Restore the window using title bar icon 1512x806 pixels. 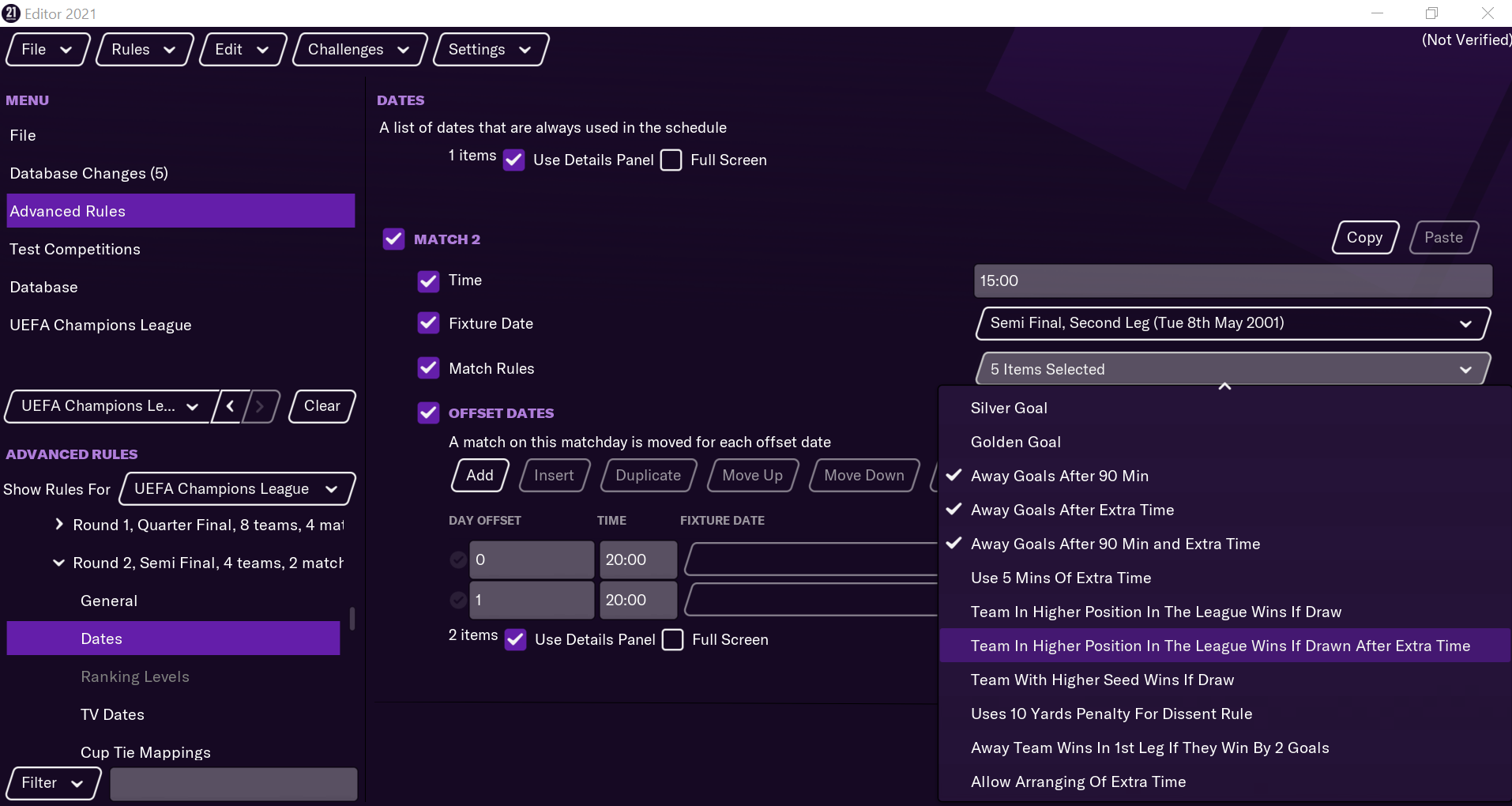coord(1431,13)
